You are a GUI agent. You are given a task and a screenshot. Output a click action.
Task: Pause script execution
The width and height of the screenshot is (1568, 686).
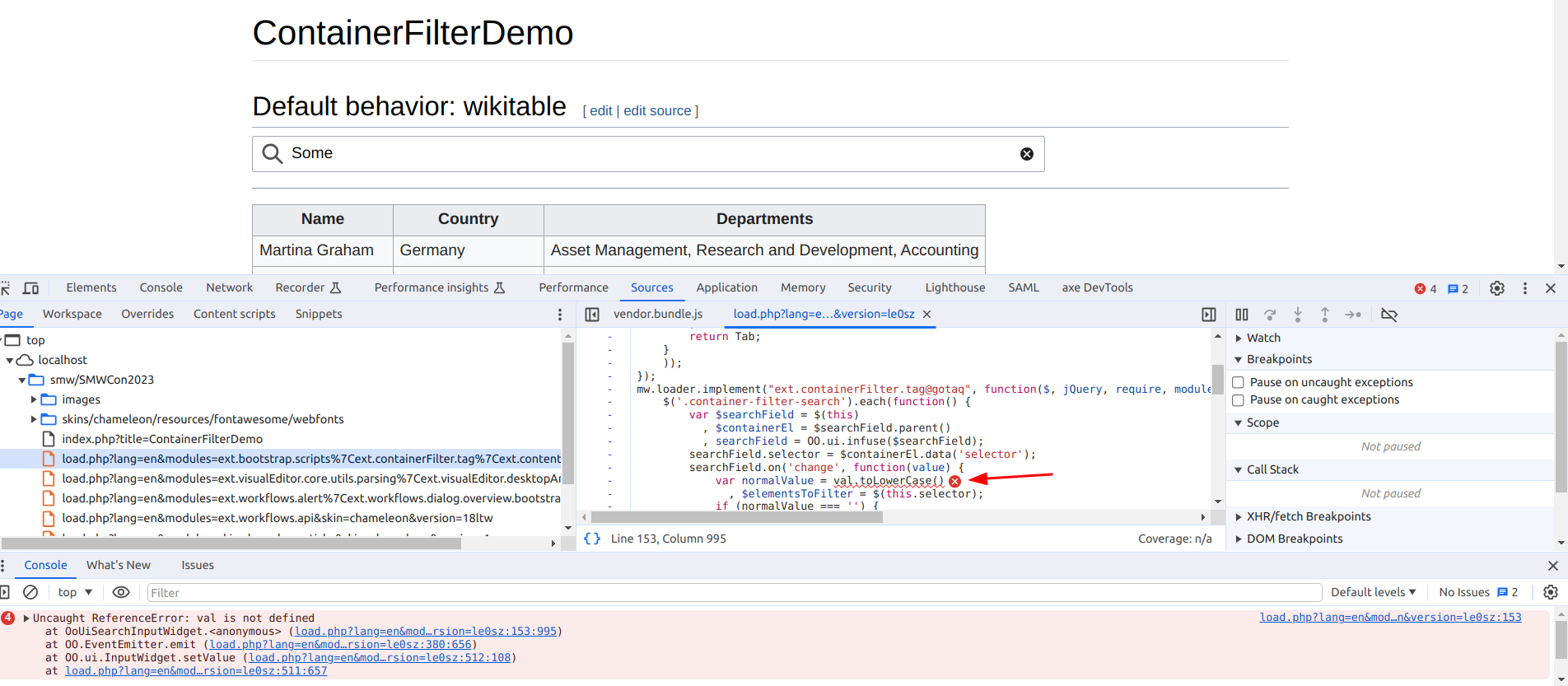point(1242,315)
